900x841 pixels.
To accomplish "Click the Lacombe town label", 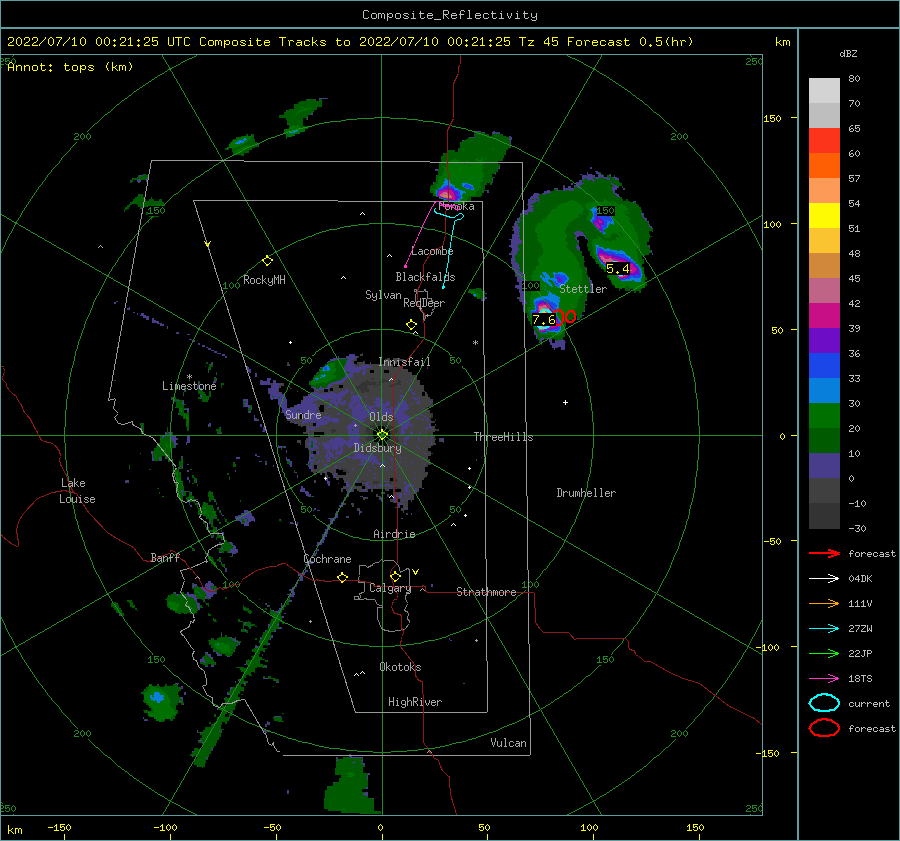I will 432,251.
